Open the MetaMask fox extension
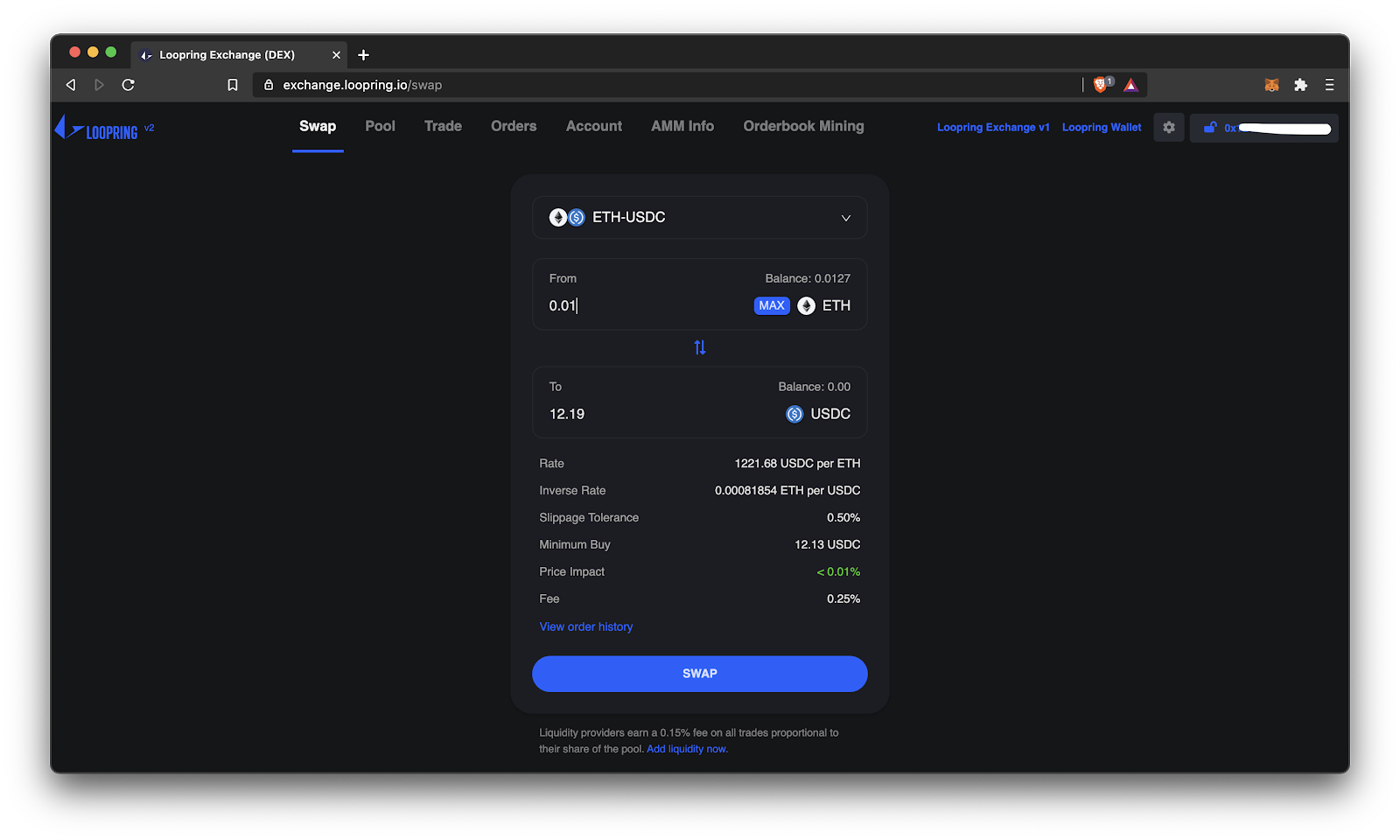This screenshot has height=840, width=1400. (x=1272, y=85)
